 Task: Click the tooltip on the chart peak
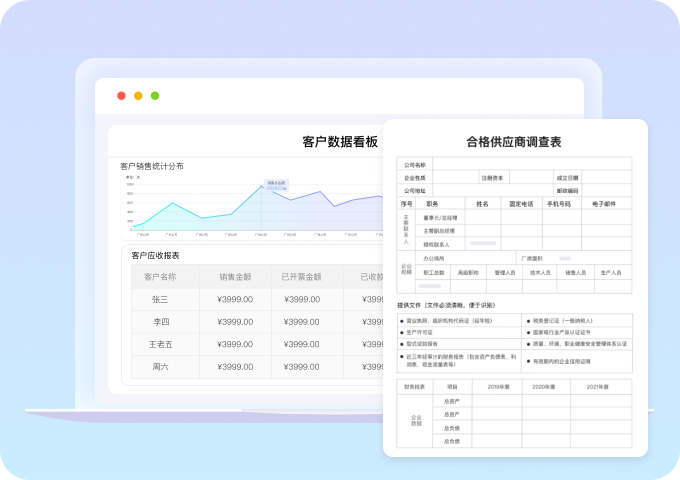pos(275,183)
